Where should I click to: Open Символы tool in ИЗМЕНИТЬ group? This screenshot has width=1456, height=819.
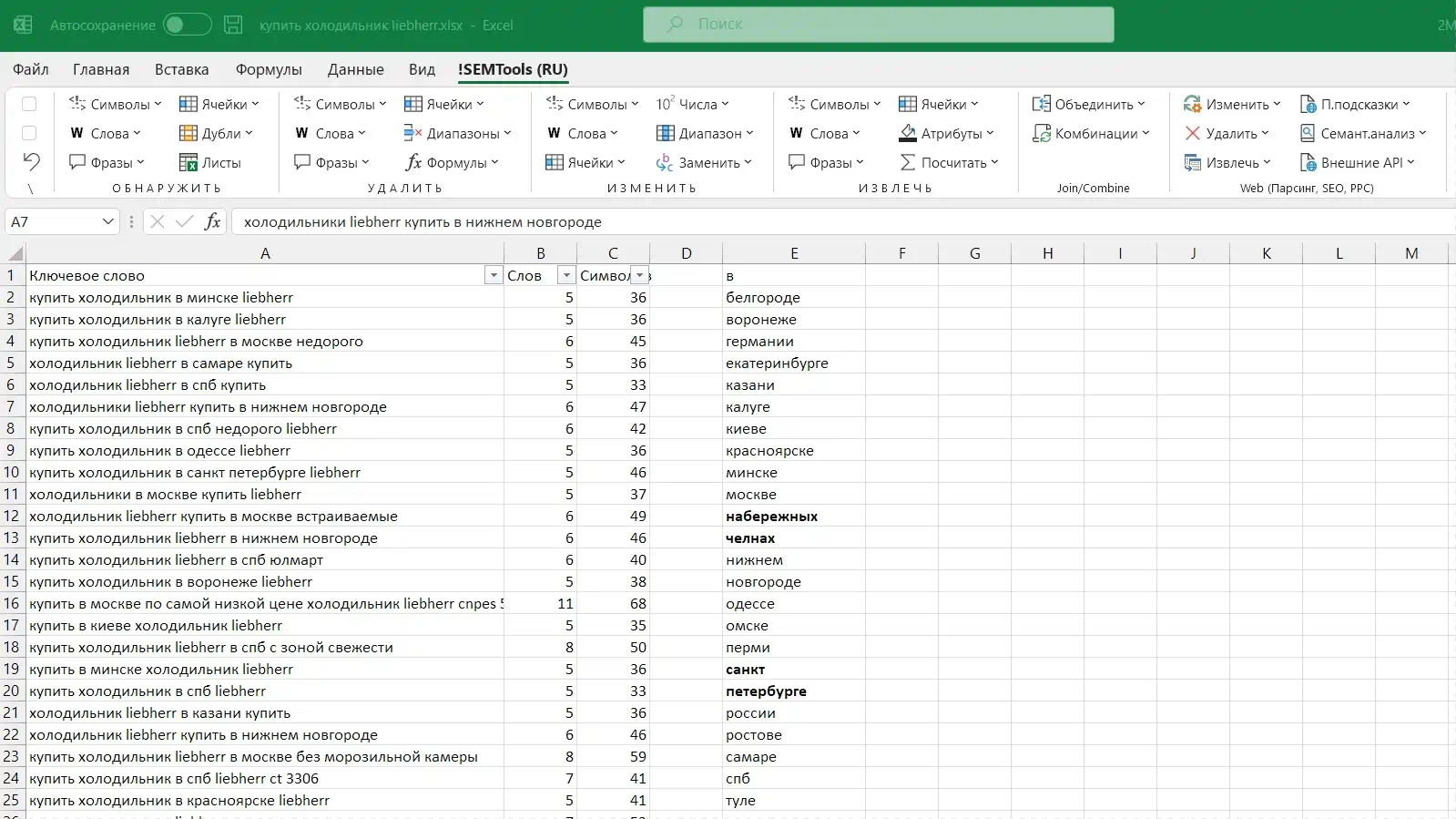(x=592, y=104)
